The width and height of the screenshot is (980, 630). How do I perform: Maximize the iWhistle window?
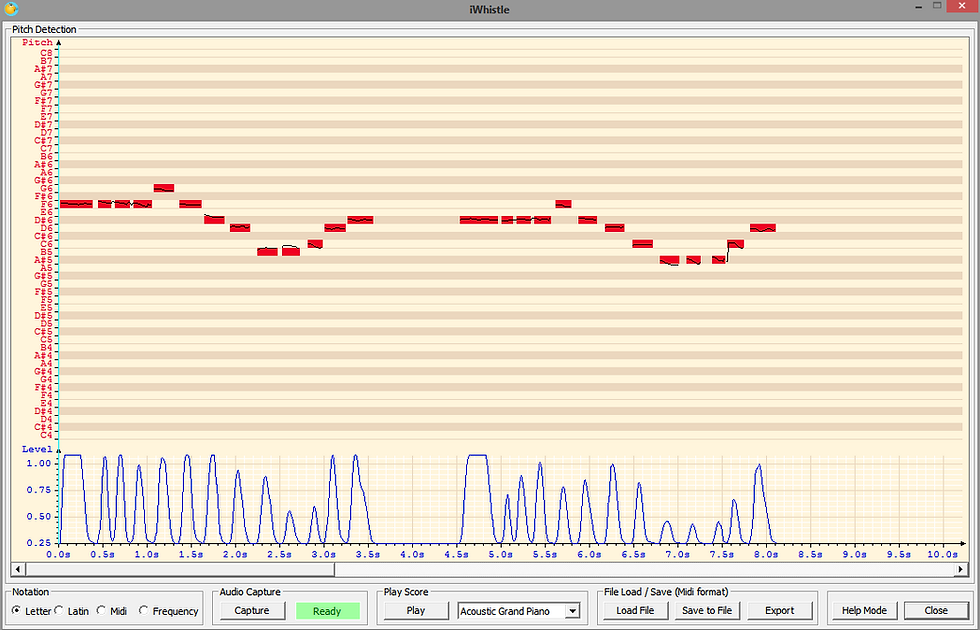coord(937,6)
